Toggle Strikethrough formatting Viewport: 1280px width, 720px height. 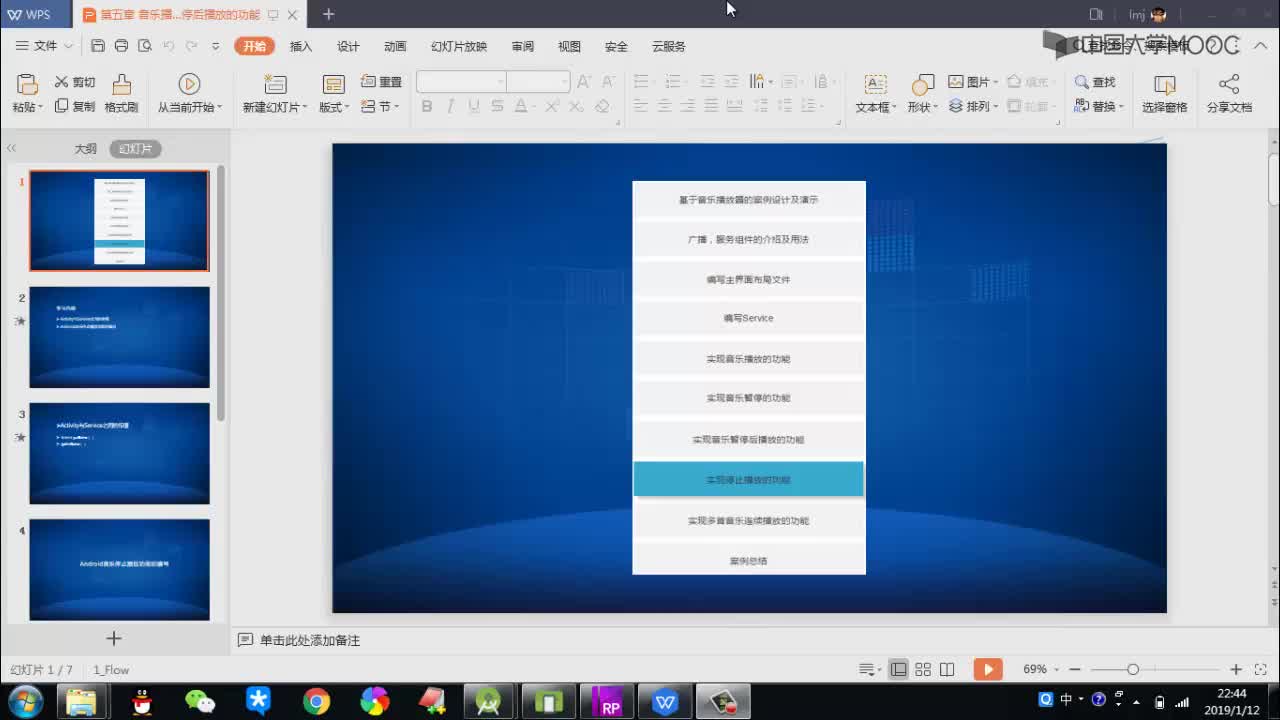[497, 106]
